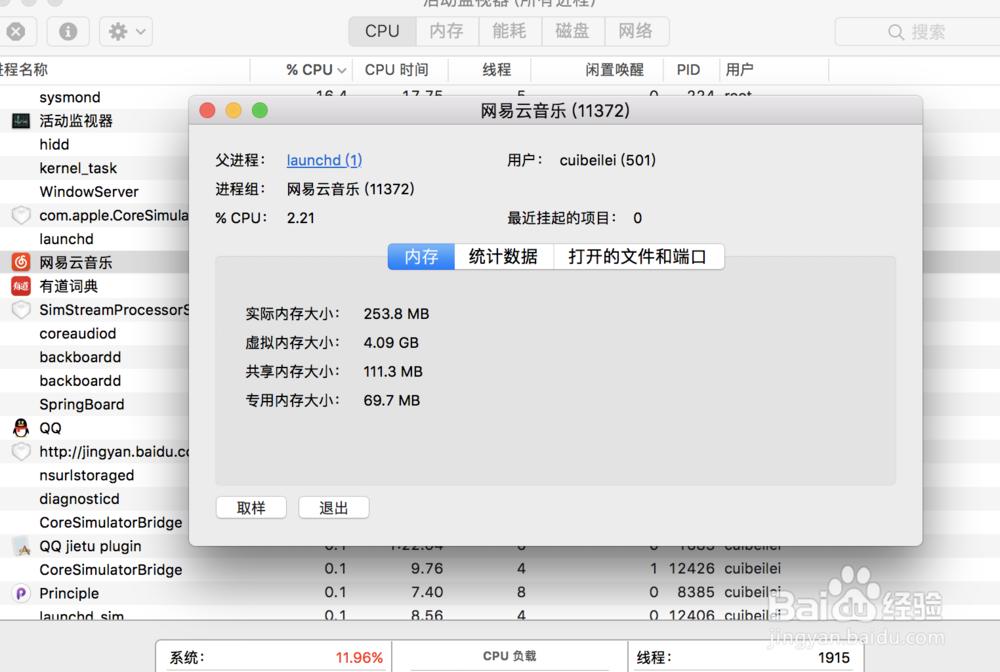
Task: Click the force quit process toolbar icon
Action: pos(16,31)
